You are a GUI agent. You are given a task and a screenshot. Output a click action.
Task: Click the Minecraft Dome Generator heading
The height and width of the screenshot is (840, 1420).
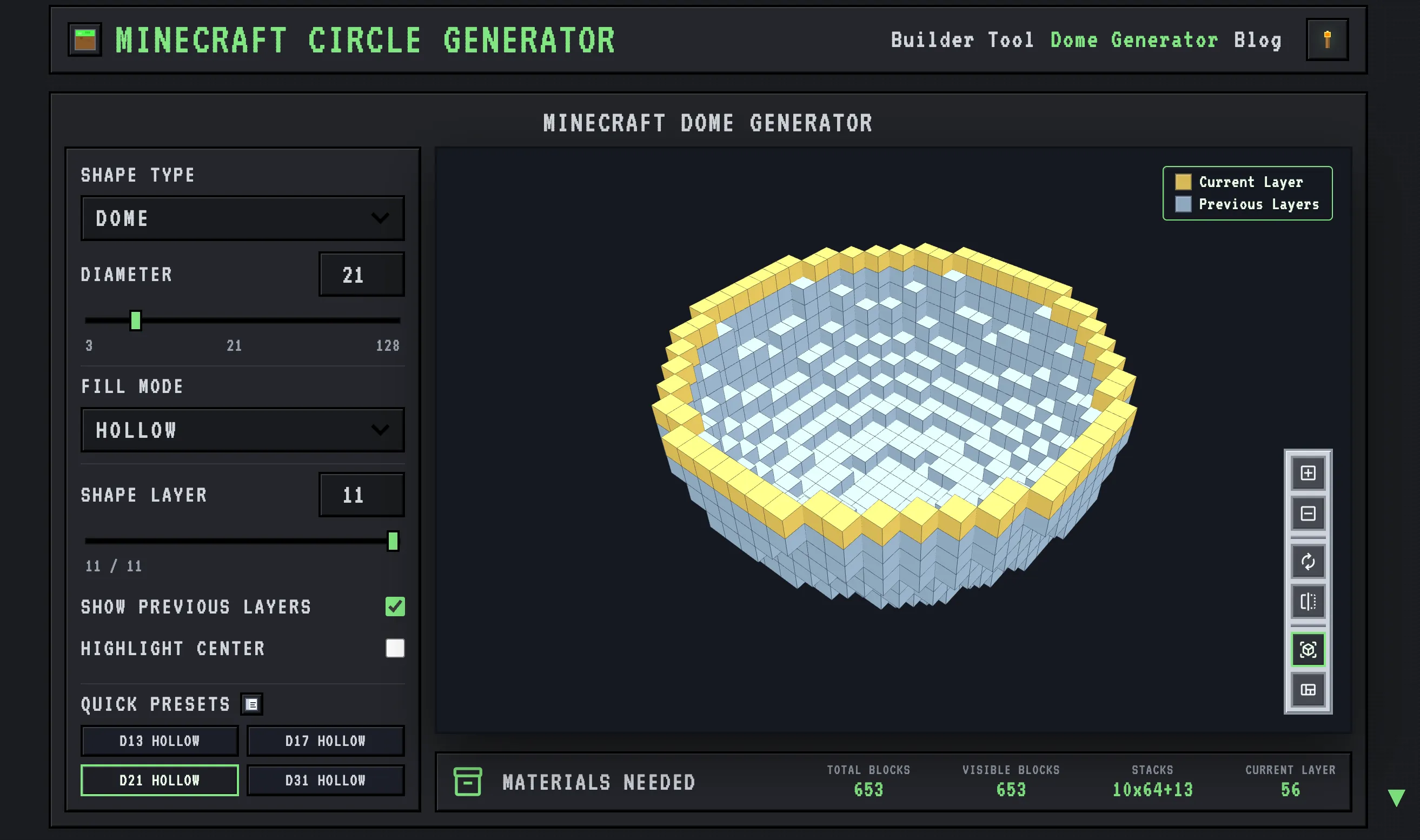(708, 123)
